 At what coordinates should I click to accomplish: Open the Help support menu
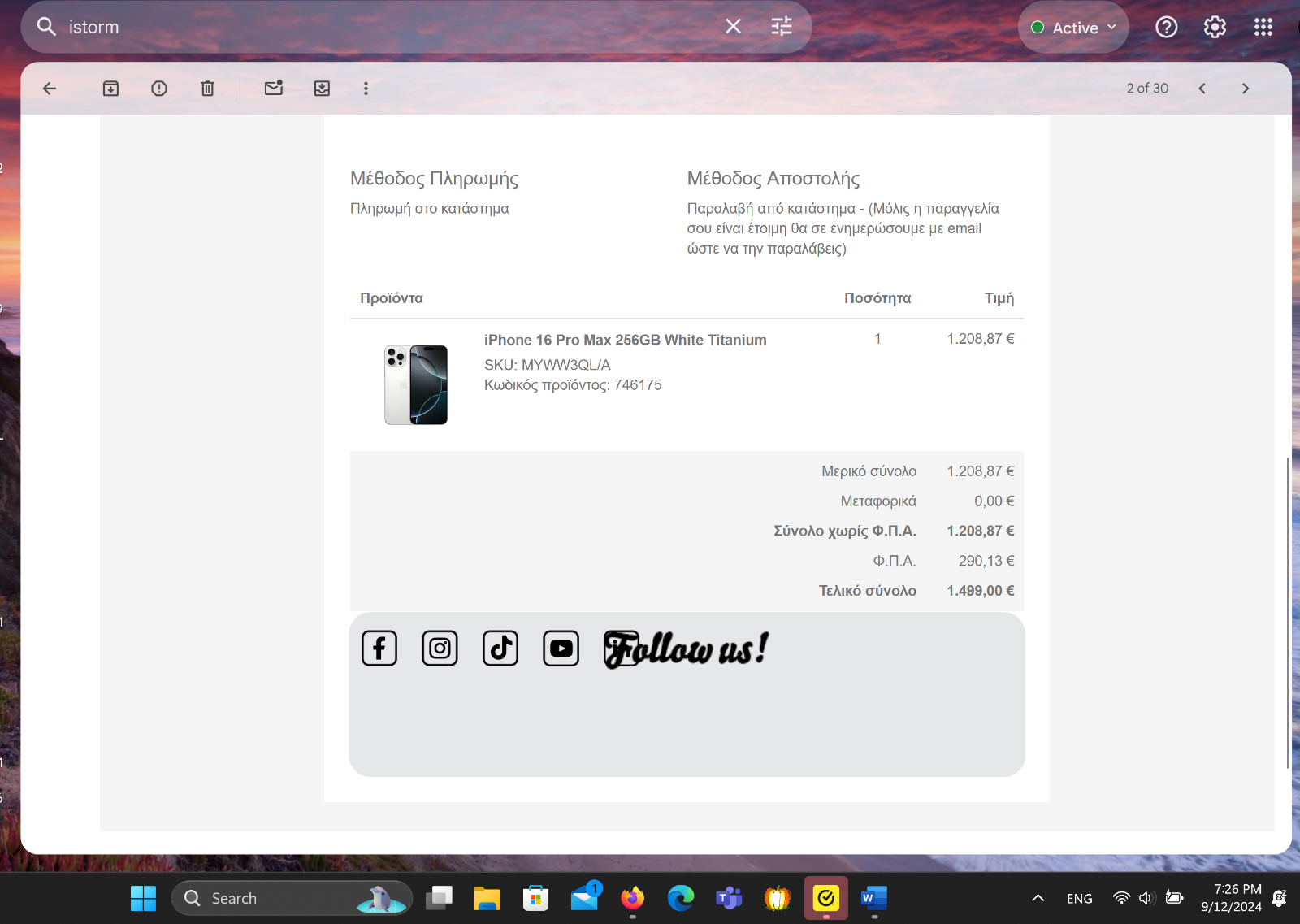(1167, 28)
